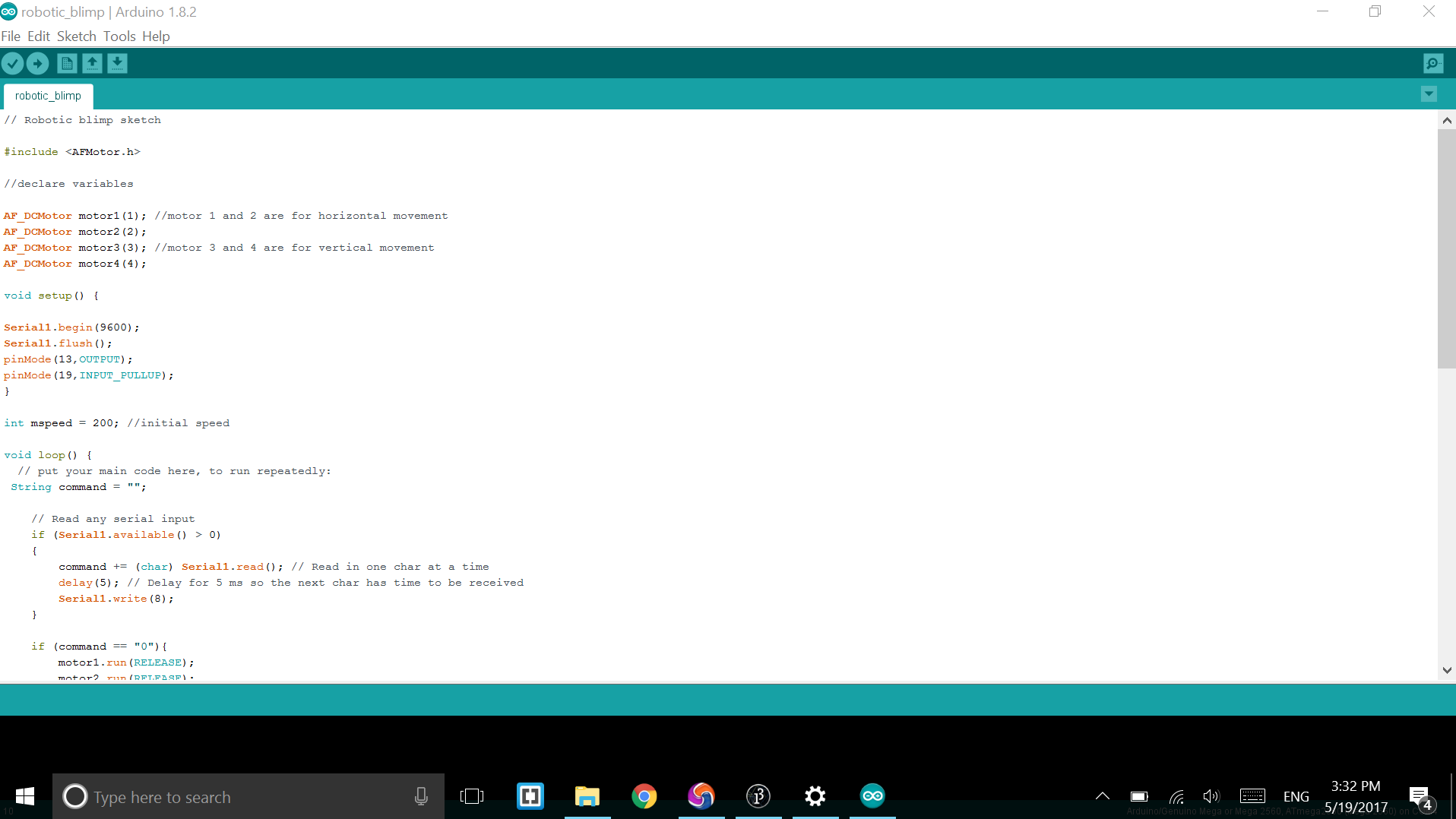The height and width of the screenshot is (819, 1456).
Task: Click the 'void loop() {' line
Action: point(48,455)
